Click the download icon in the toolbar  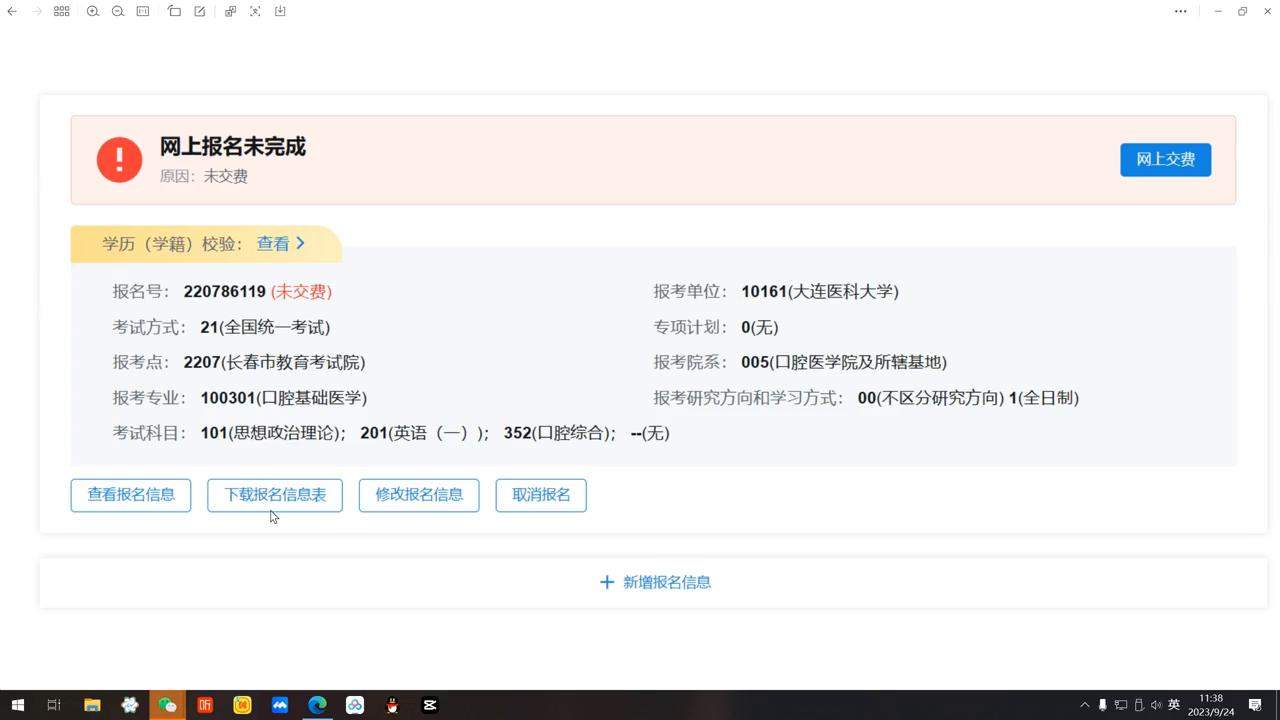click(x=281, y=11)
